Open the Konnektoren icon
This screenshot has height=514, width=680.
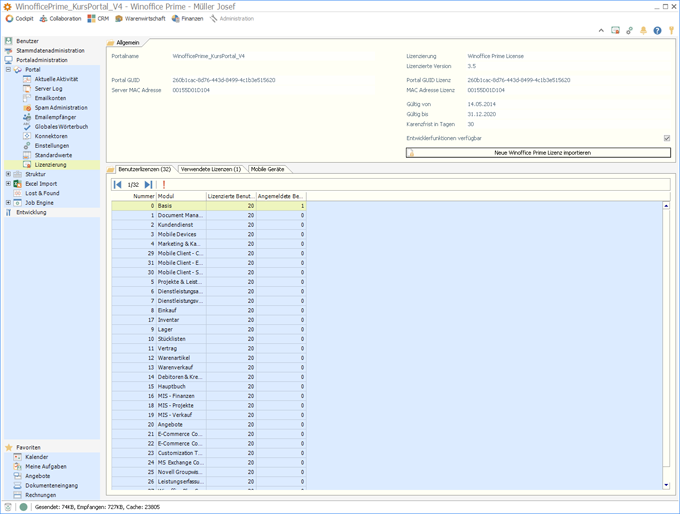(27, 136)
